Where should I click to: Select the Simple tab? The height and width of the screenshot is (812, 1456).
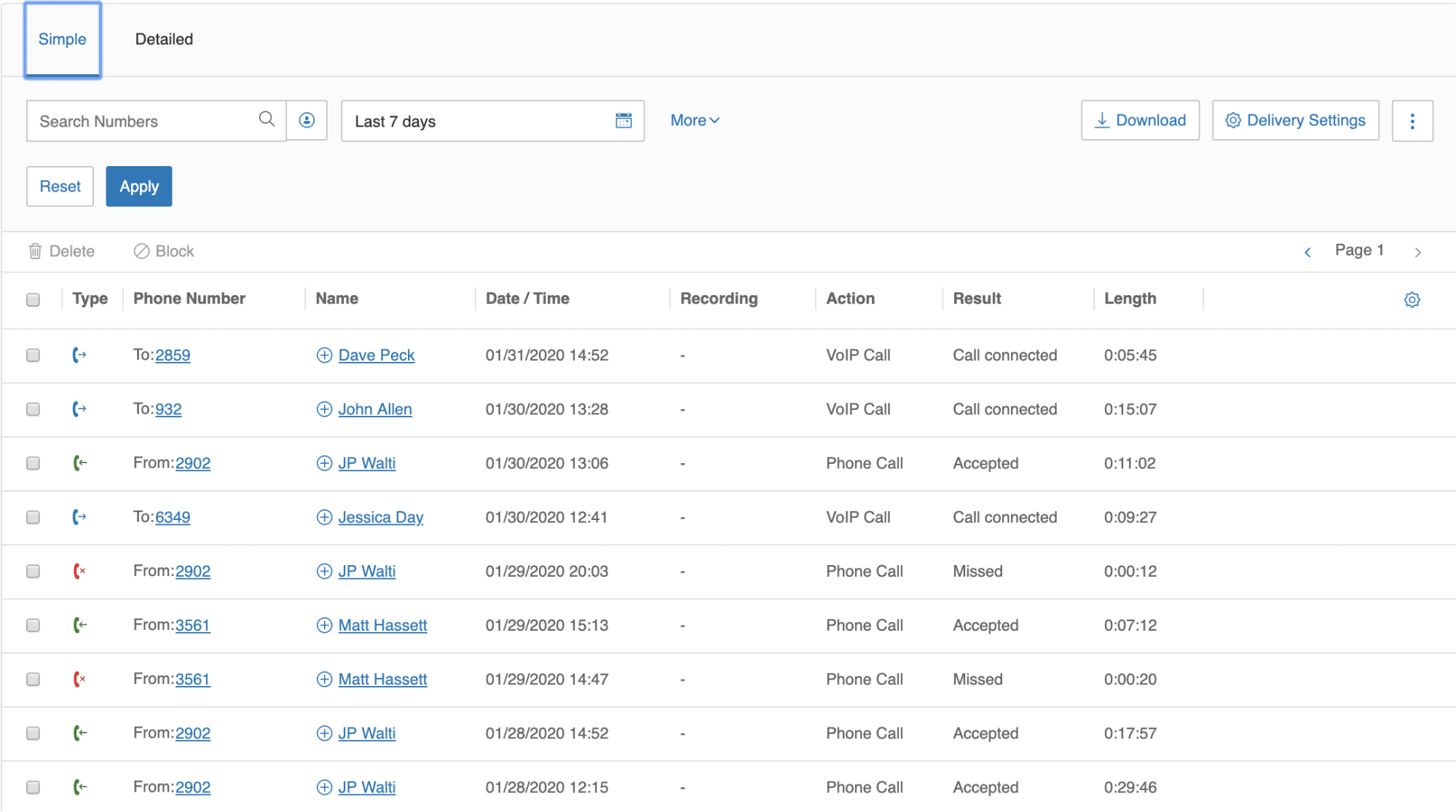coord(62,39)
